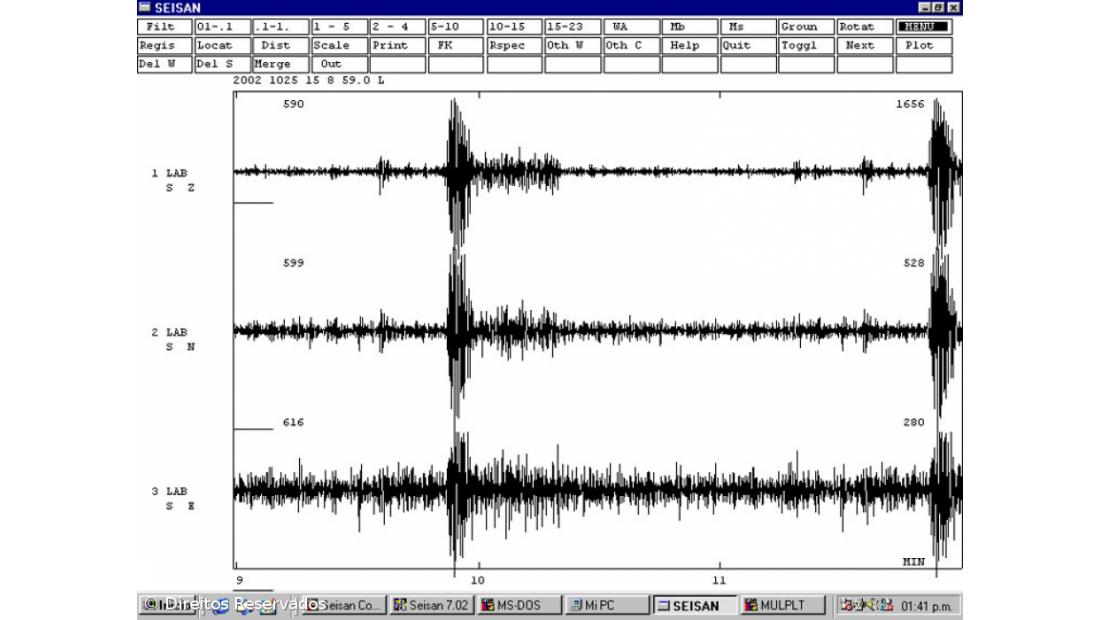Restore the Seisan Co... taskbar window
Screen dimensions: 1100x620
(x=343, y=605)
